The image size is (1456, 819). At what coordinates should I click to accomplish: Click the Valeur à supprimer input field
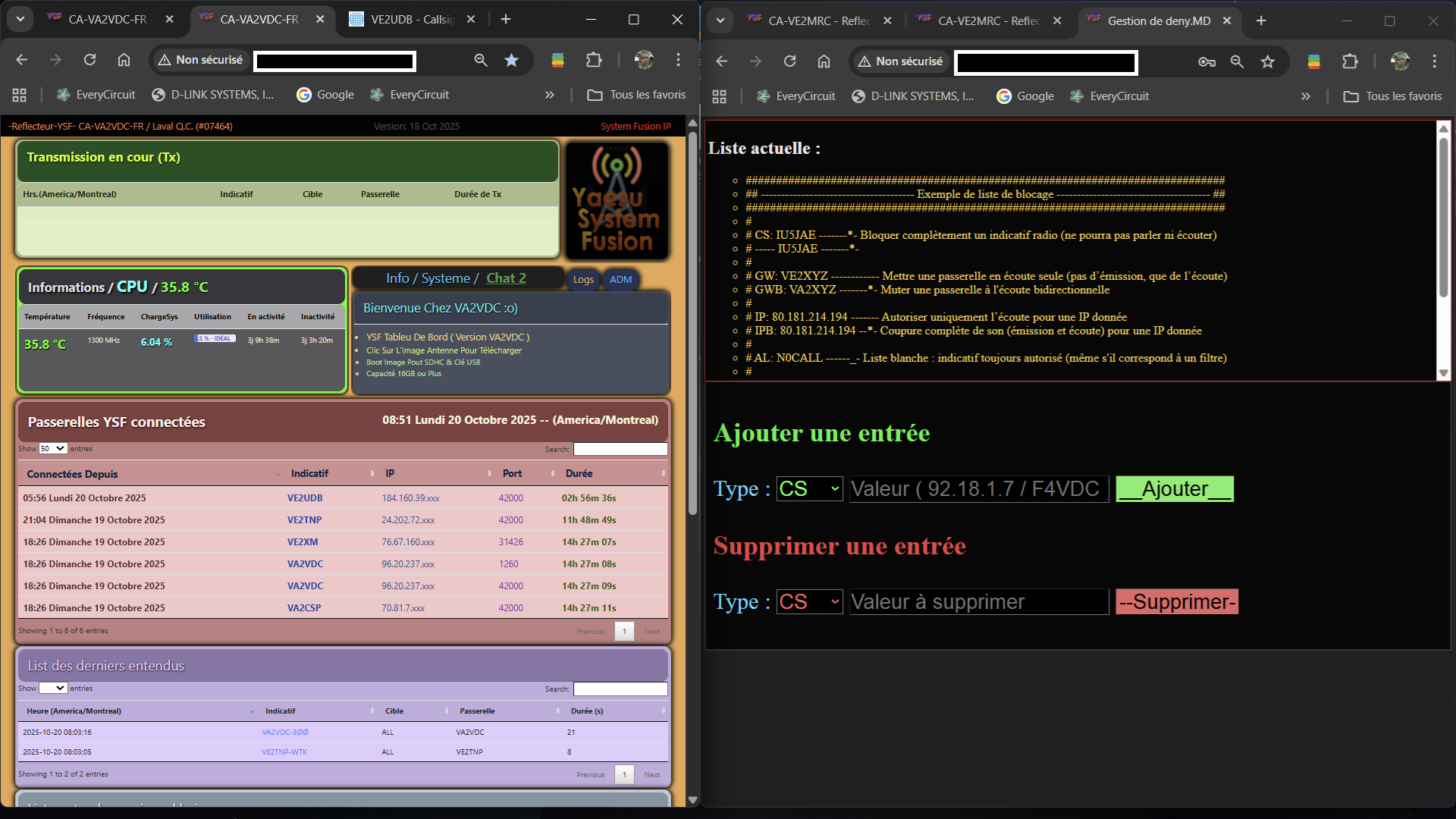[978, 602]
